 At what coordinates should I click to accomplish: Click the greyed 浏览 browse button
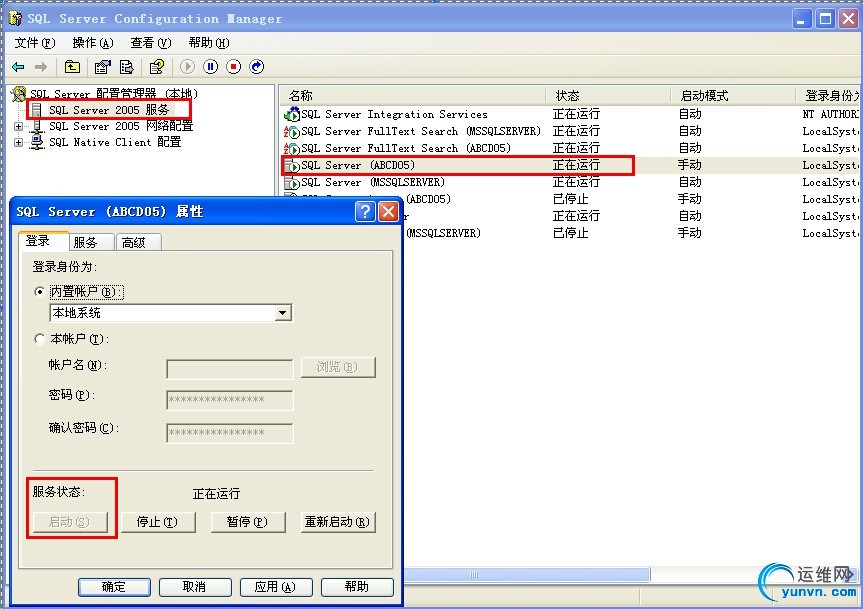coord(338,367)
